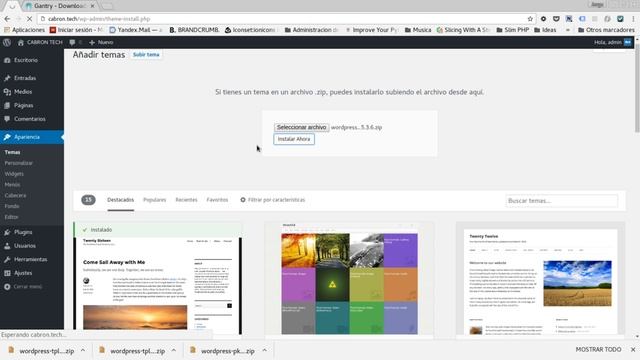Click Instalar Ahora button
Viewport: 640px width, 360px height.
(x=294, y=139)
